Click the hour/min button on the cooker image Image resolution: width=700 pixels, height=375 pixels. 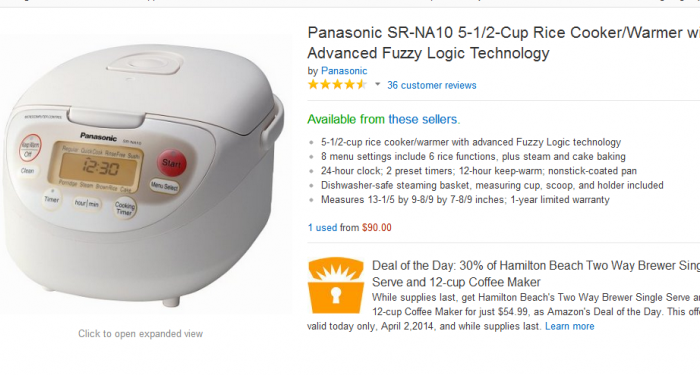(x=87, y=204)
